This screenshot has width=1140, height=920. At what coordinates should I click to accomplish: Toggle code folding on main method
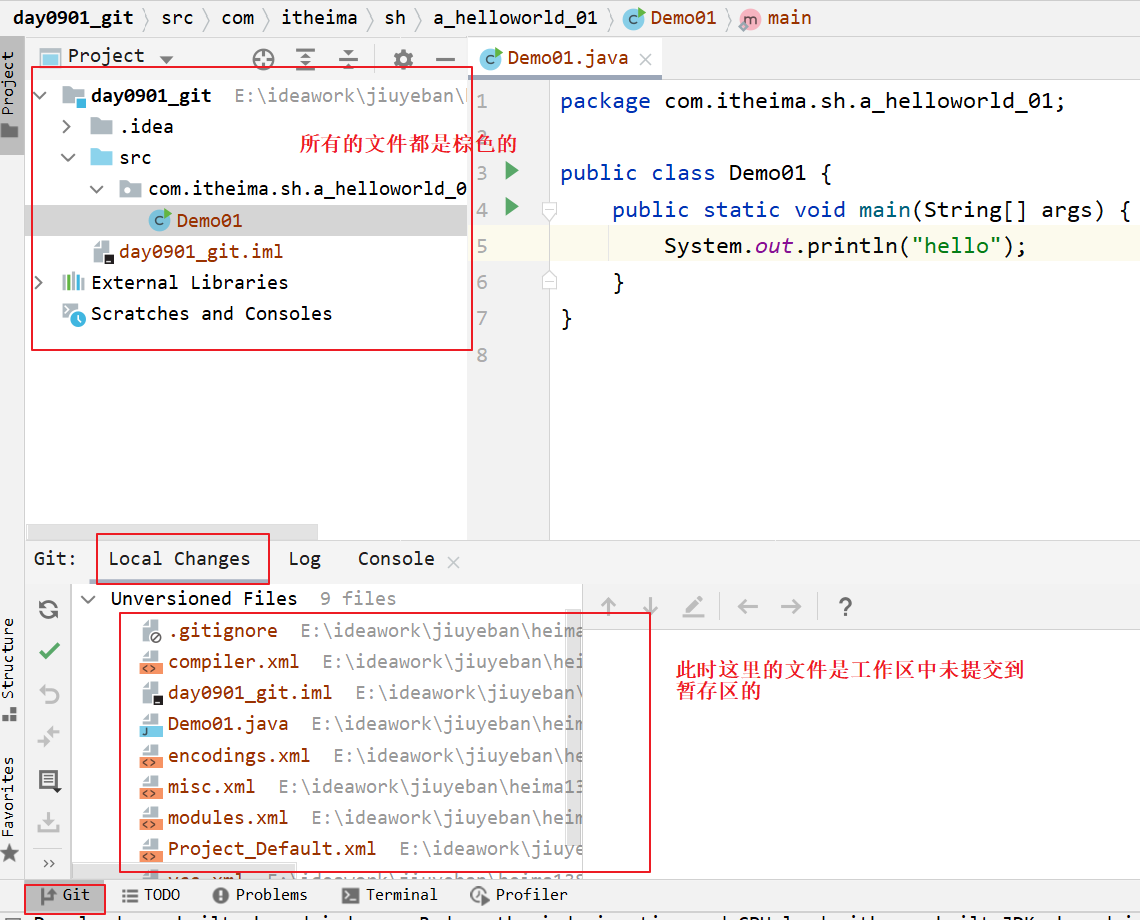(x=548, y=210)
